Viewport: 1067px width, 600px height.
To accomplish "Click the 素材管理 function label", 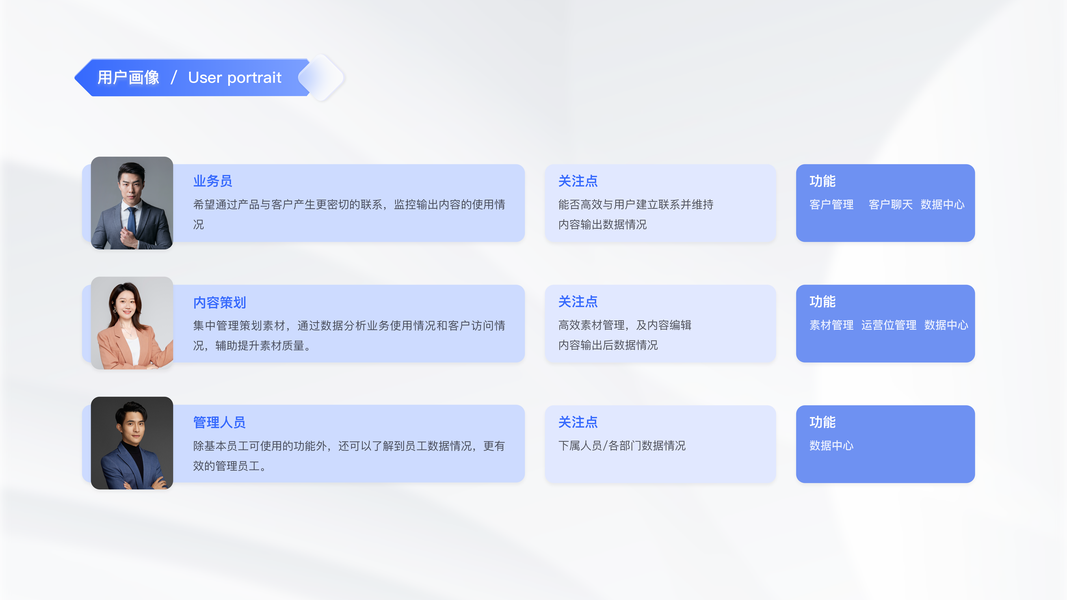I will (x=831, y=325).
